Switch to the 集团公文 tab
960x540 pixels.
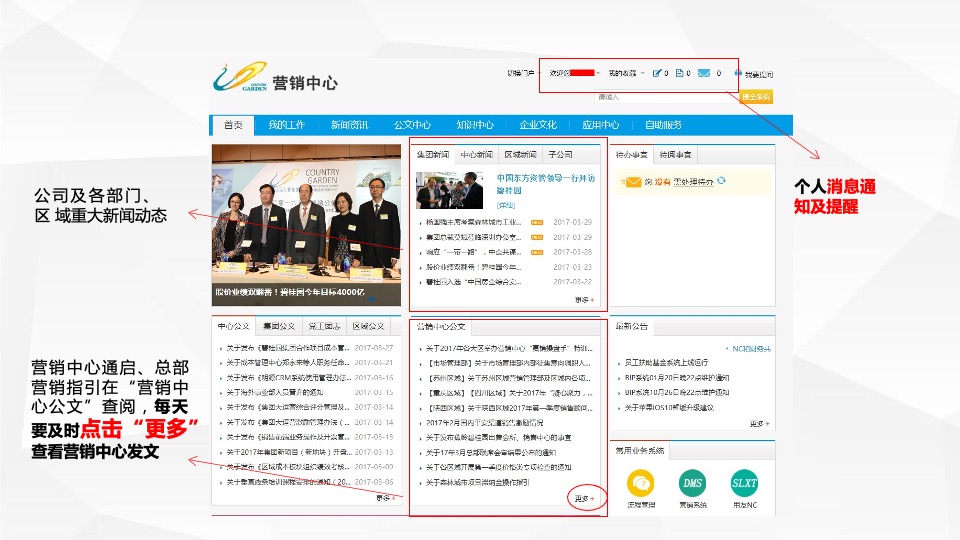click(279, 326)
